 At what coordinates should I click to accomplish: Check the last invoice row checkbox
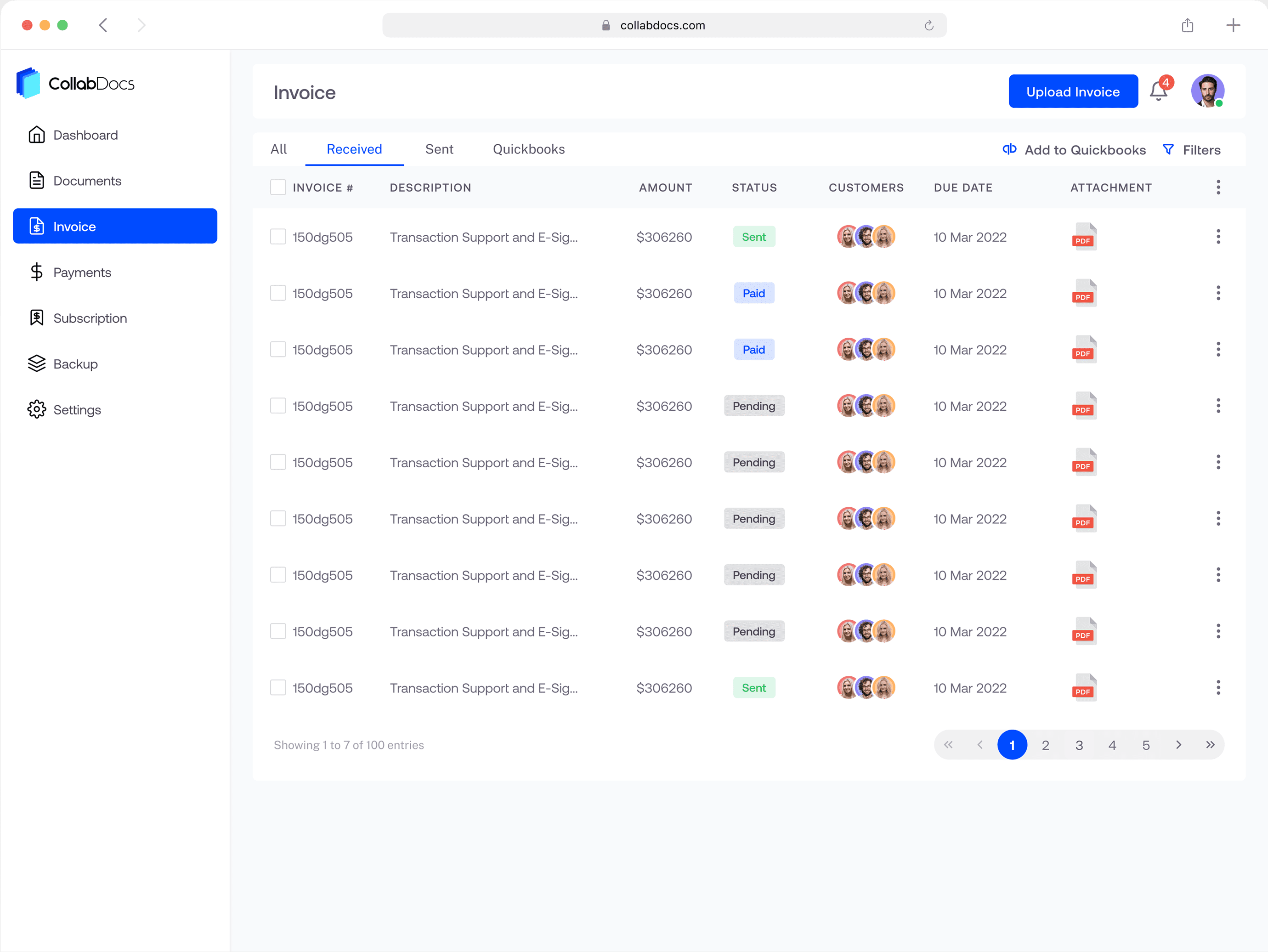pos(278,687)
